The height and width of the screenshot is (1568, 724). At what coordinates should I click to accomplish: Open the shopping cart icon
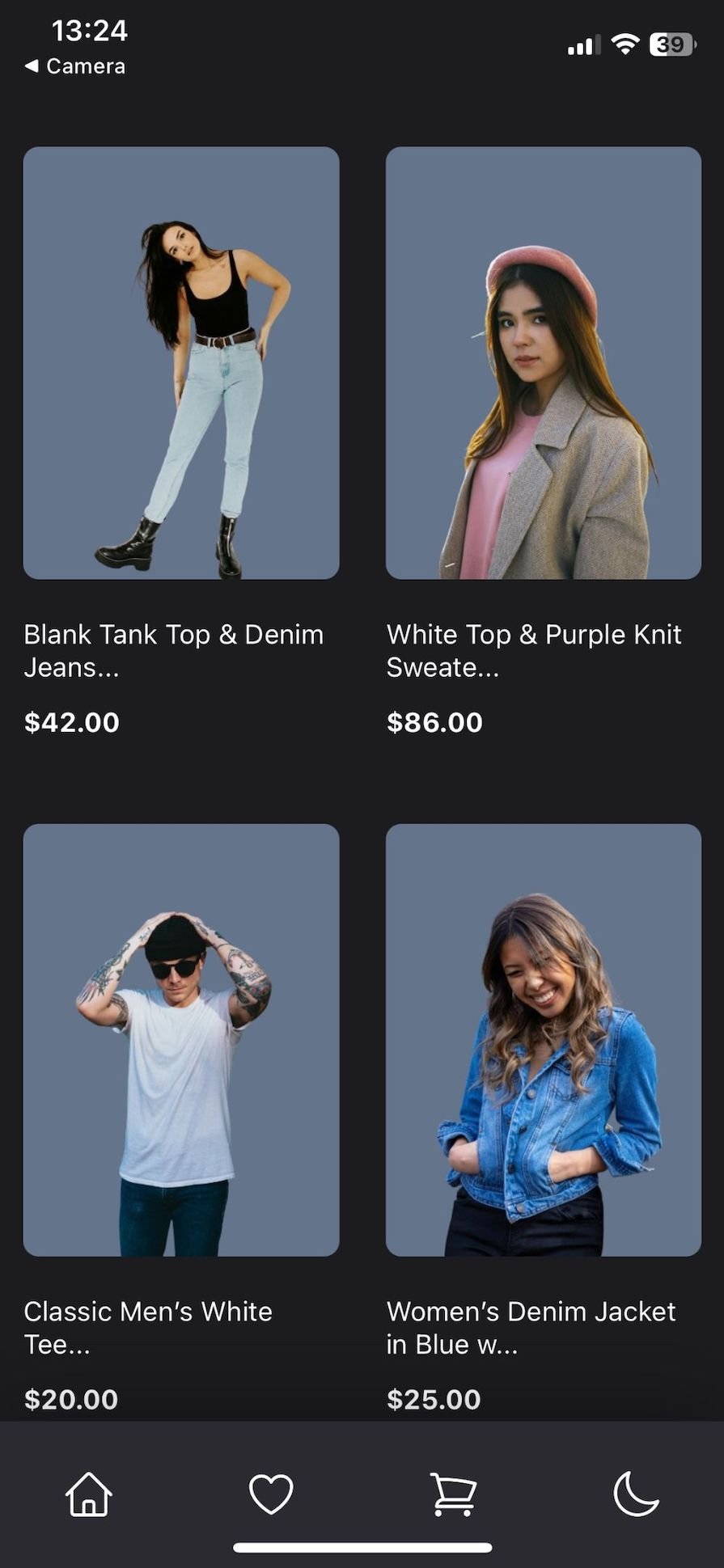(453, 1494)
